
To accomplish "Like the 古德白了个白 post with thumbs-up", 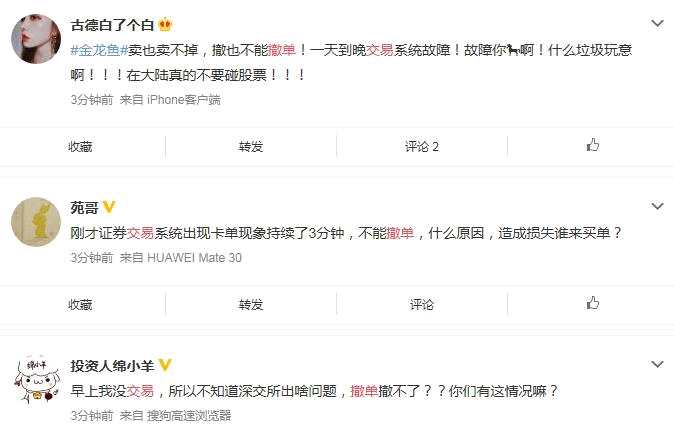I will click(x=593, y=145).
